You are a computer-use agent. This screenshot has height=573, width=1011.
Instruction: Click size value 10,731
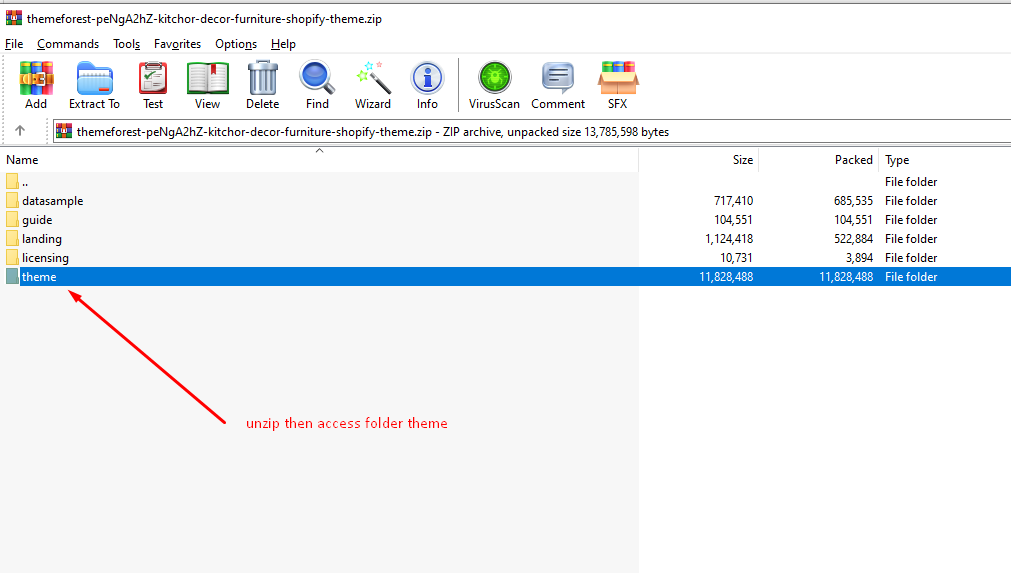[736, 258]
